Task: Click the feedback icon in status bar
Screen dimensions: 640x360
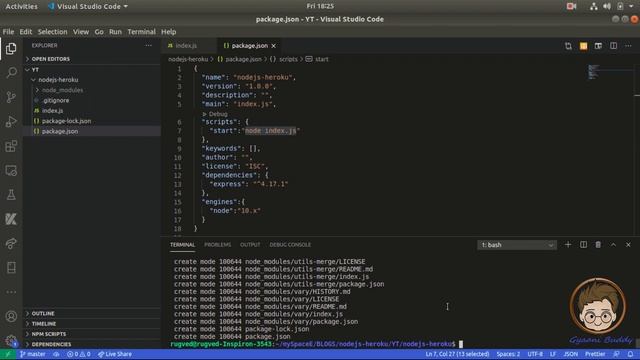Action: tap(616, 354)
